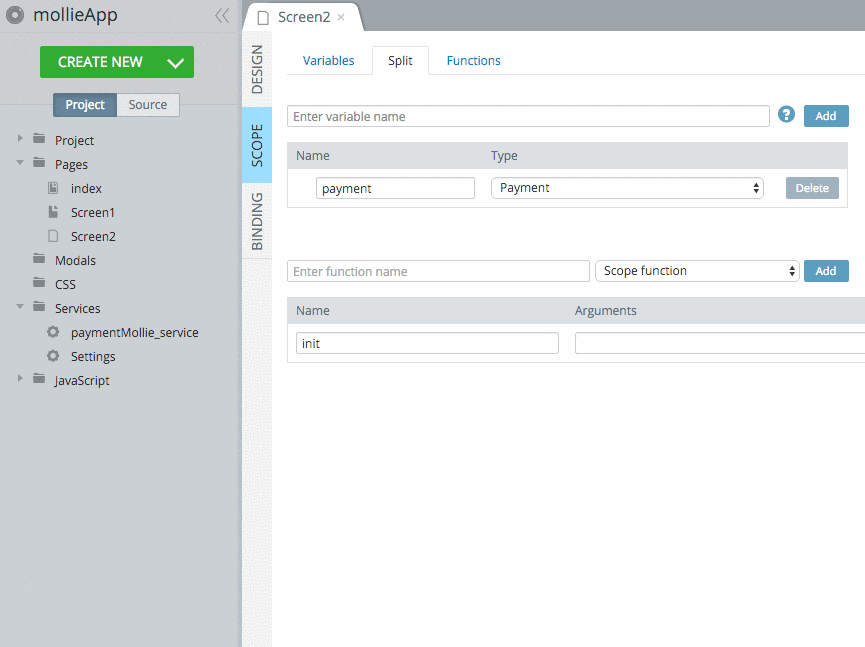Close the Screen2 tab
865x647 pixels.
point(341,17)
